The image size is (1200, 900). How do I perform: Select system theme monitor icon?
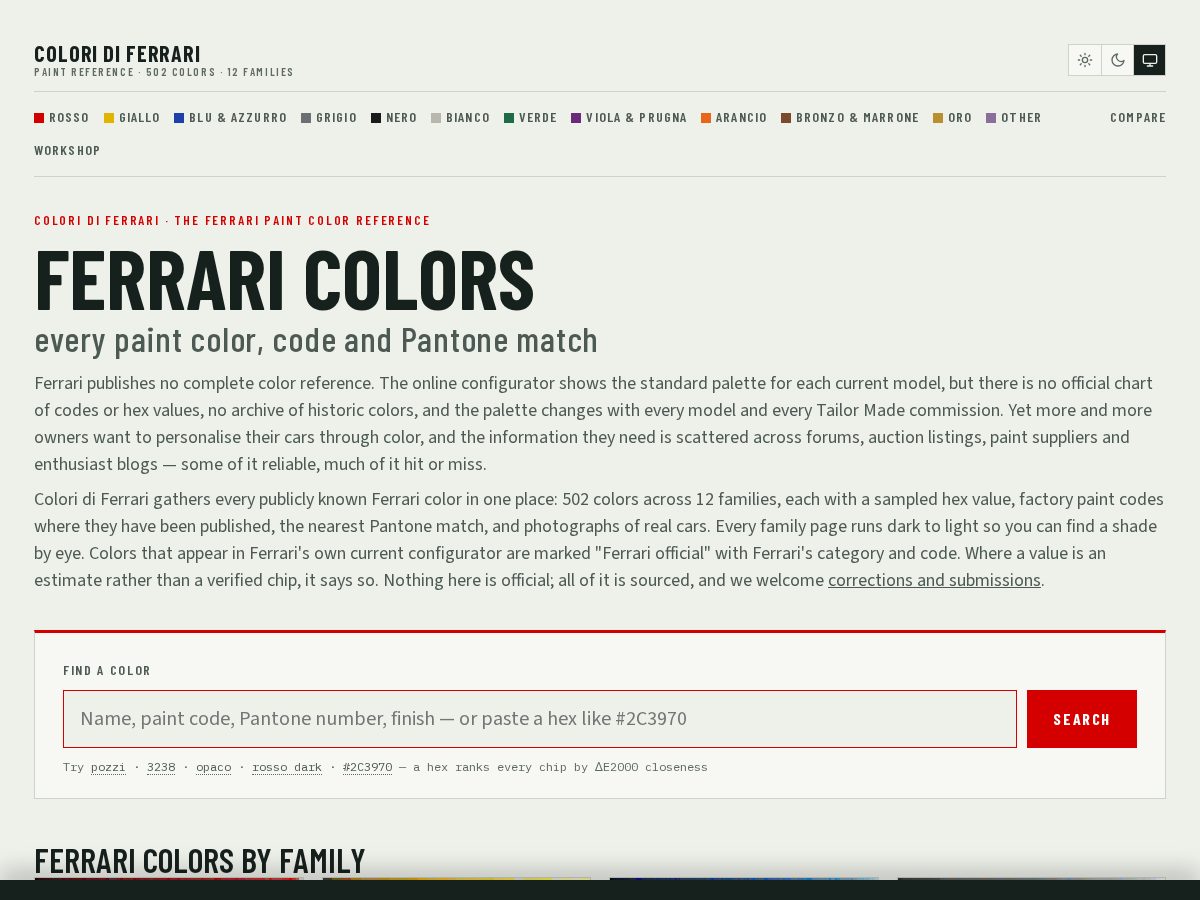point(1150,60)
